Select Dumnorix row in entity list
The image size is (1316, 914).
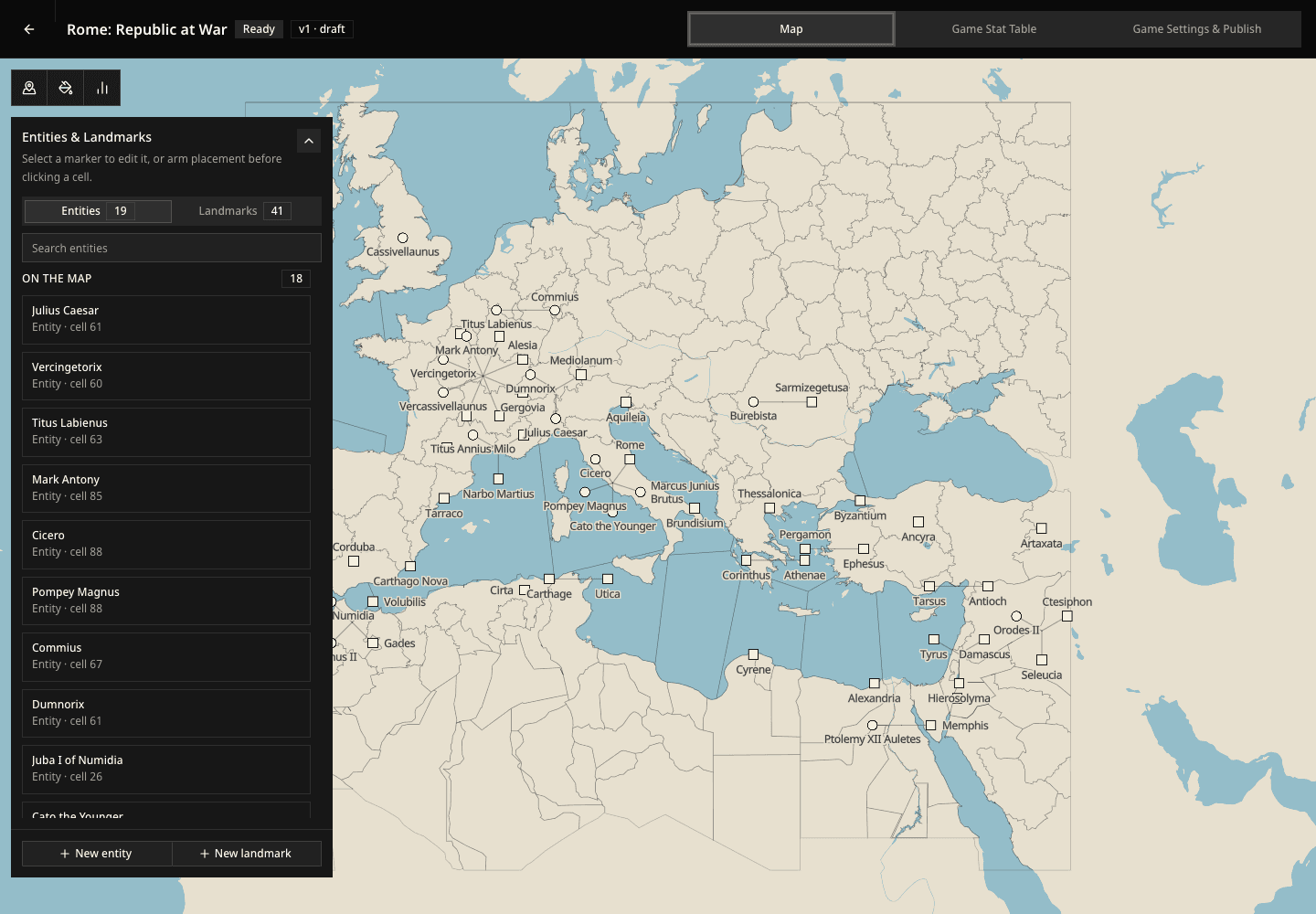(166, 714)
